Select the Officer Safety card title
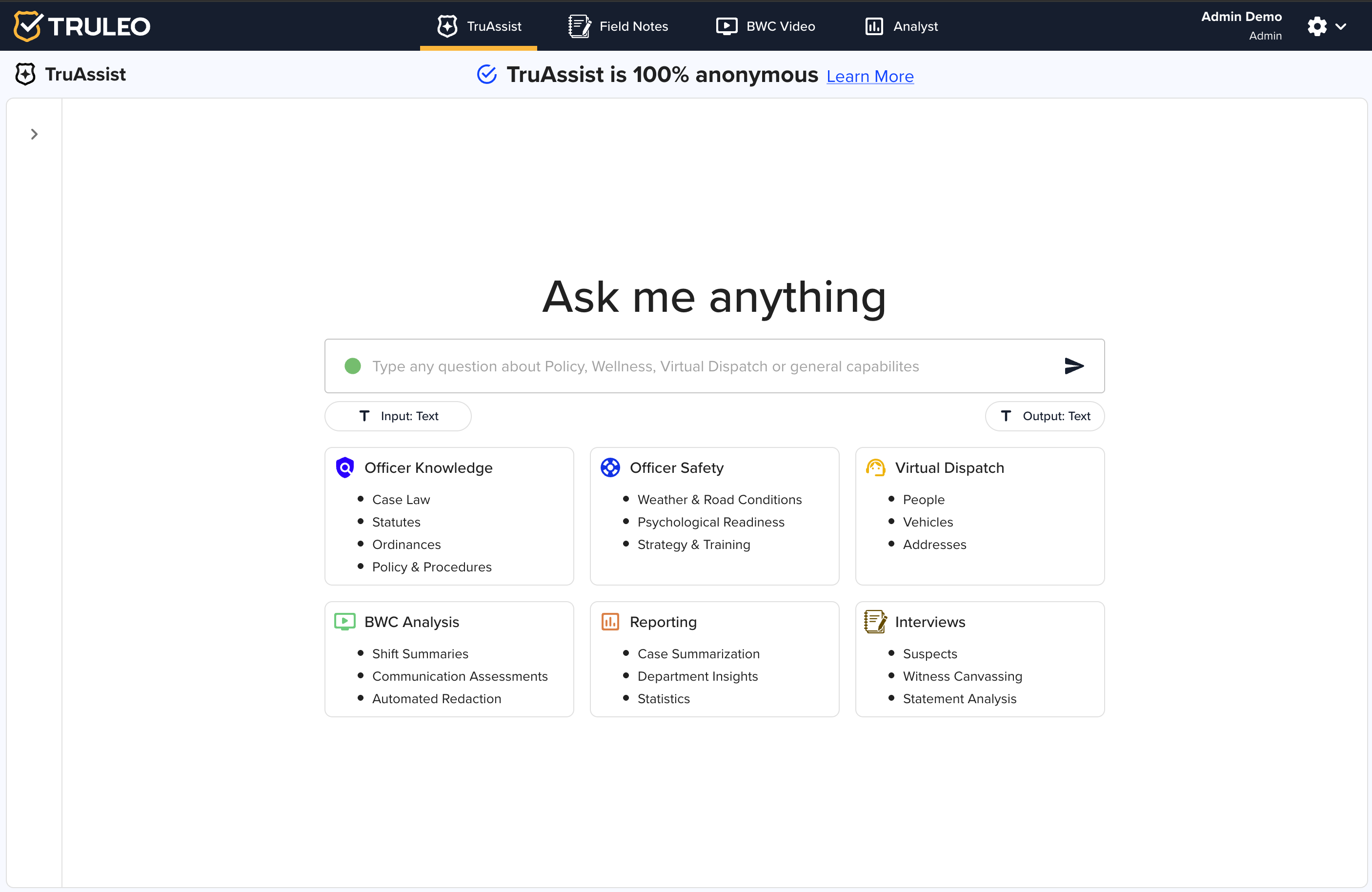This screenshot has width=1372, height=892. [x=676, y=467]
